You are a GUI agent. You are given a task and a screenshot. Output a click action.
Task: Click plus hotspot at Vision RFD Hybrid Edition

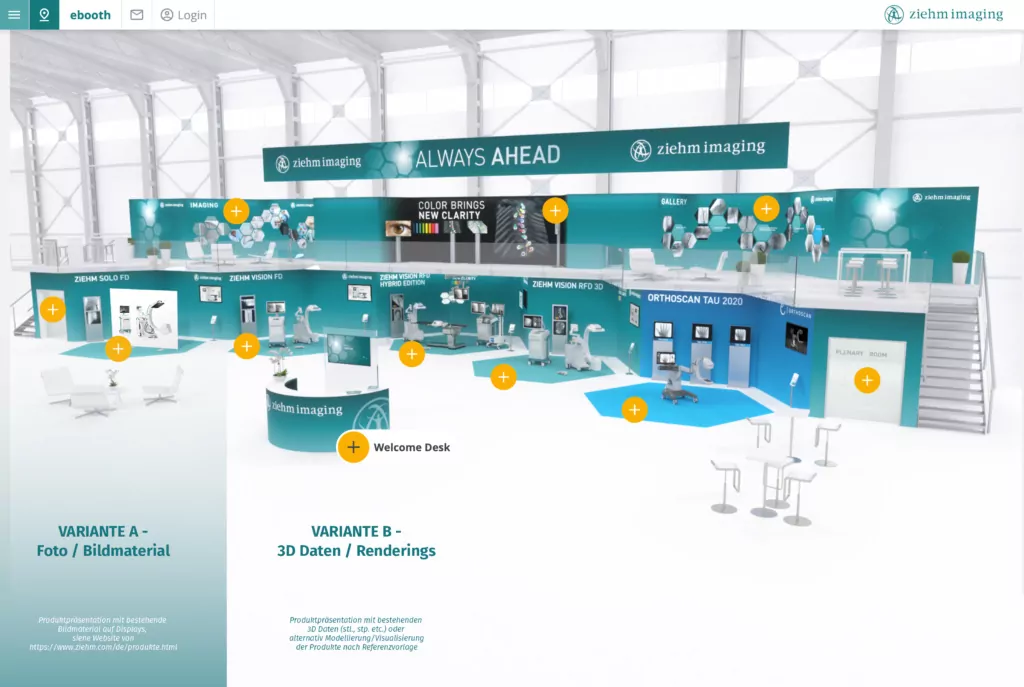point(411,354)
